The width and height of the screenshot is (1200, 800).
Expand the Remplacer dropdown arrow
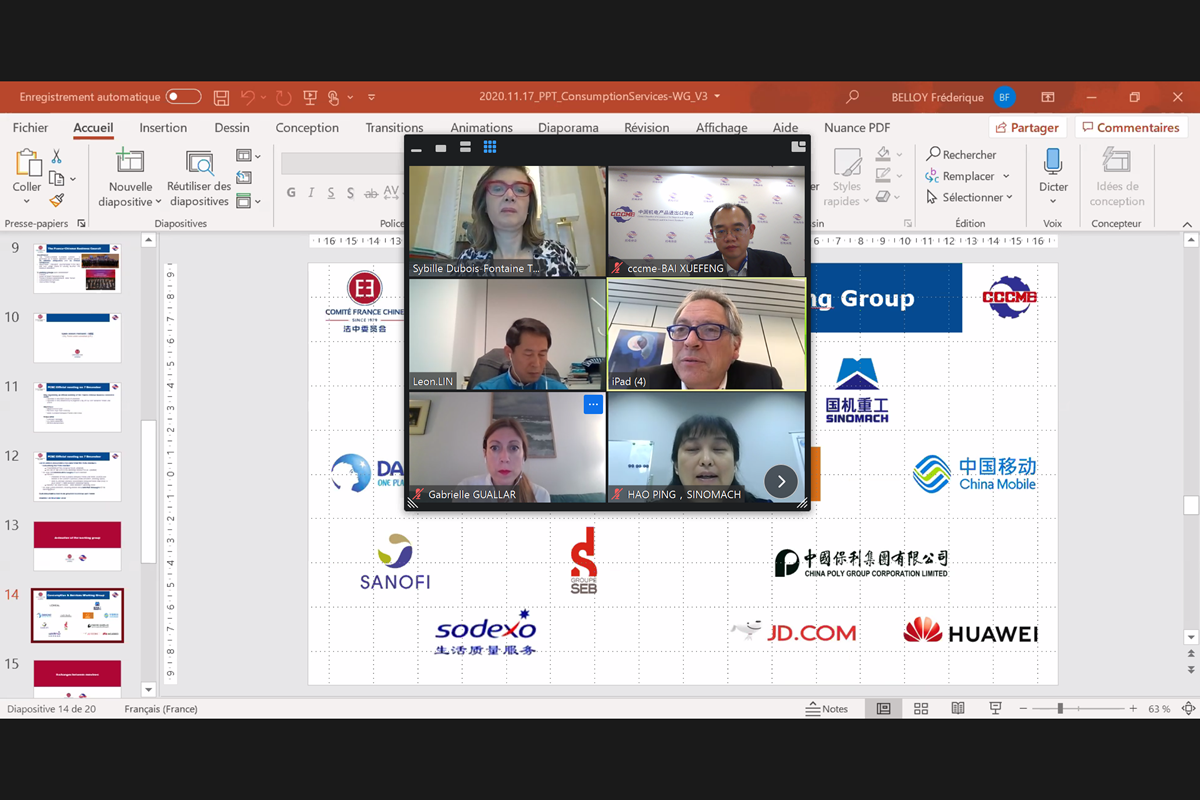(x=1006, y=177)
